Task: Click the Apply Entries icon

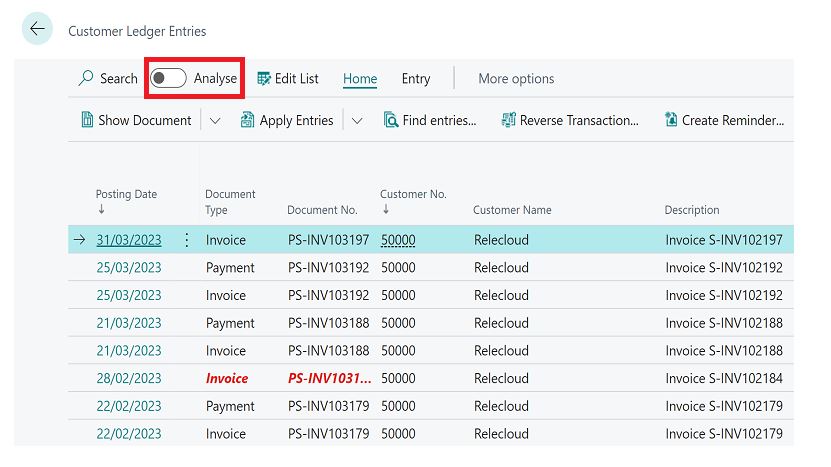Action: (x=247, y=121)
